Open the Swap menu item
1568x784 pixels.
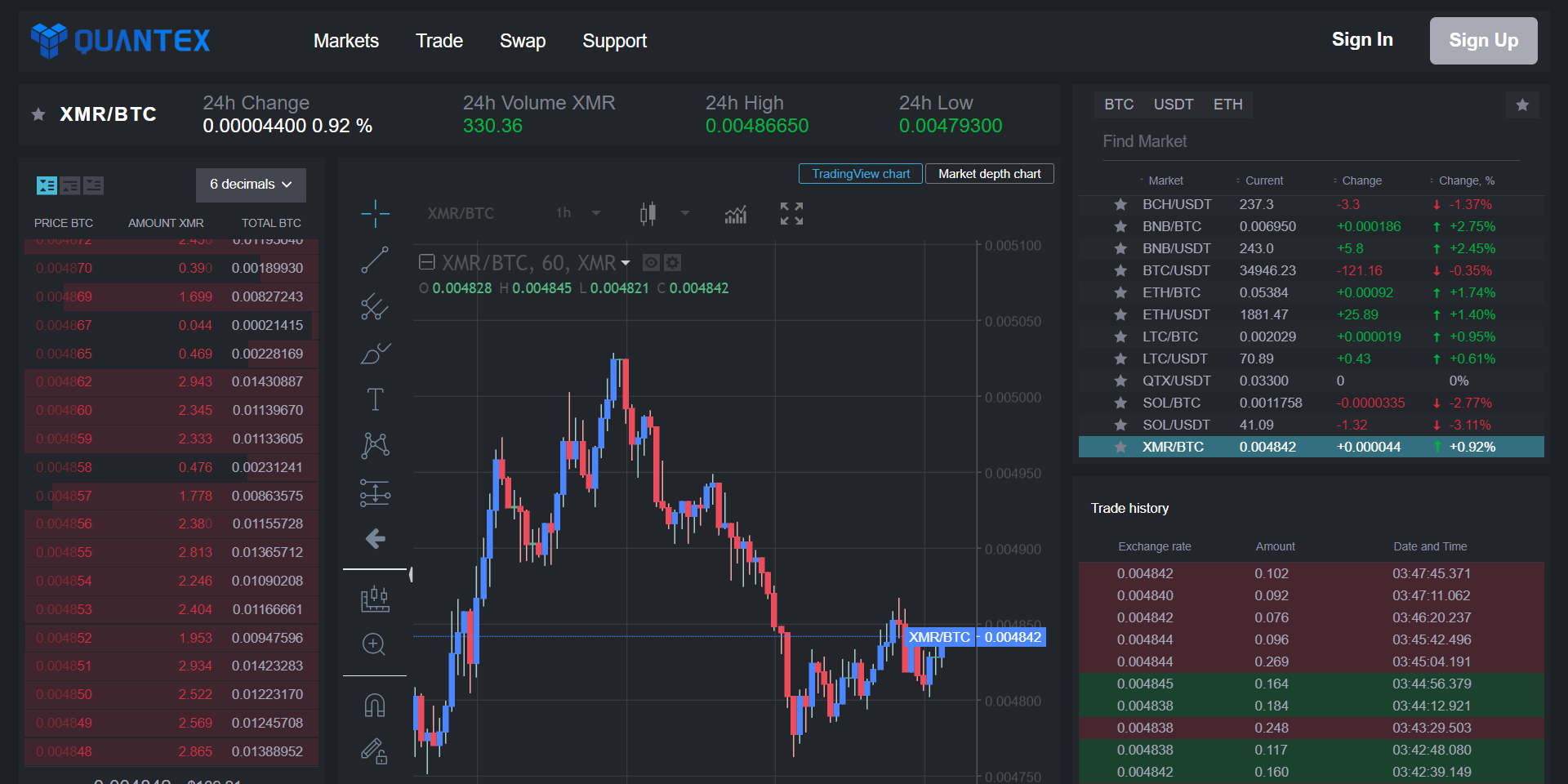[x=522, y=41]
